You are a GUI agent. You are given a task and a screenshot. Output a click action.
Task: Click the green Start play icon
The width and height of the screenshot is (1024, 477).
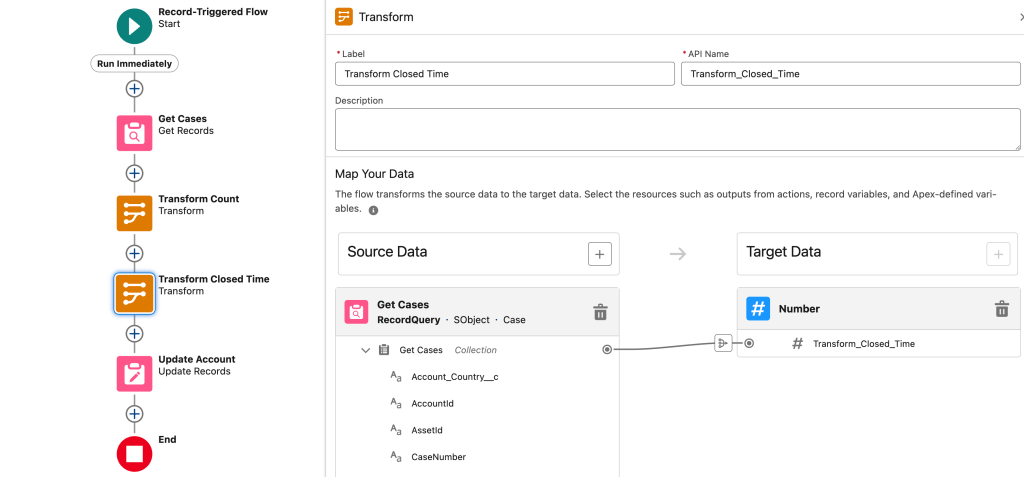pyautogui.click(x=135, y=26)
